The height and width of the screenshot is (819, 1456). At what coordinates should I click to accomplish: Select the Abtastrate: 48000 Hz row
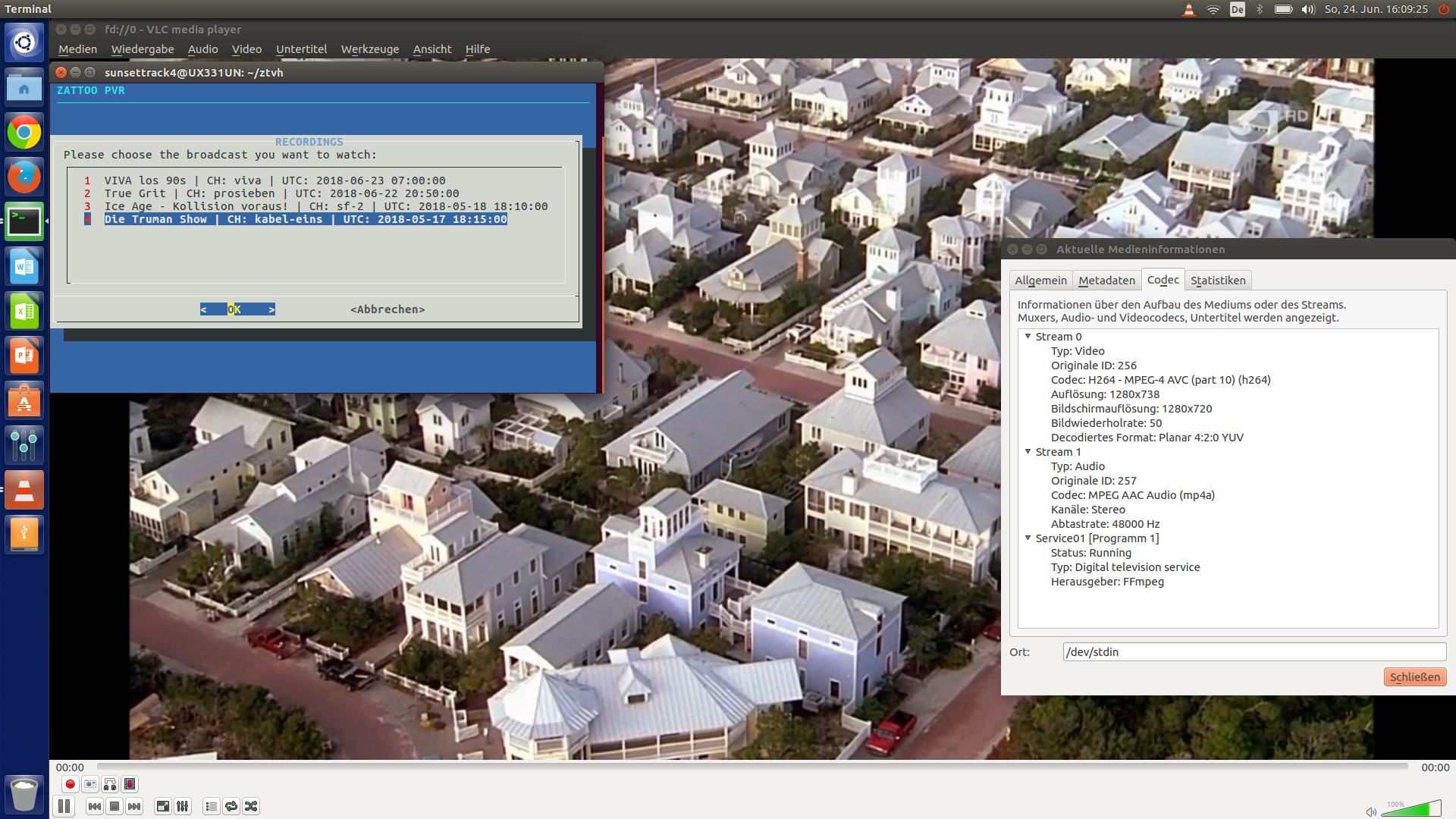pos(1105,524)
